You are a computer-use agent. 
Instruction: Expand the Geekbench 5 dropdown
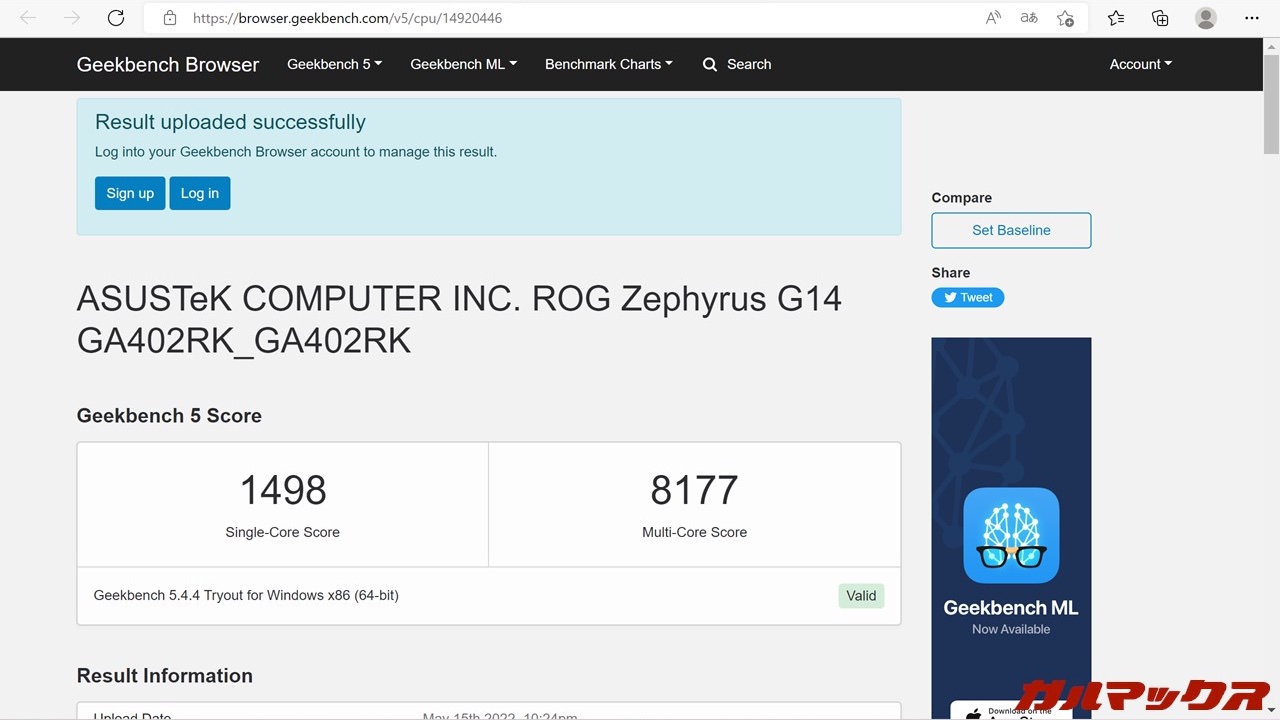pyautogui.click(x=334, y=64)
